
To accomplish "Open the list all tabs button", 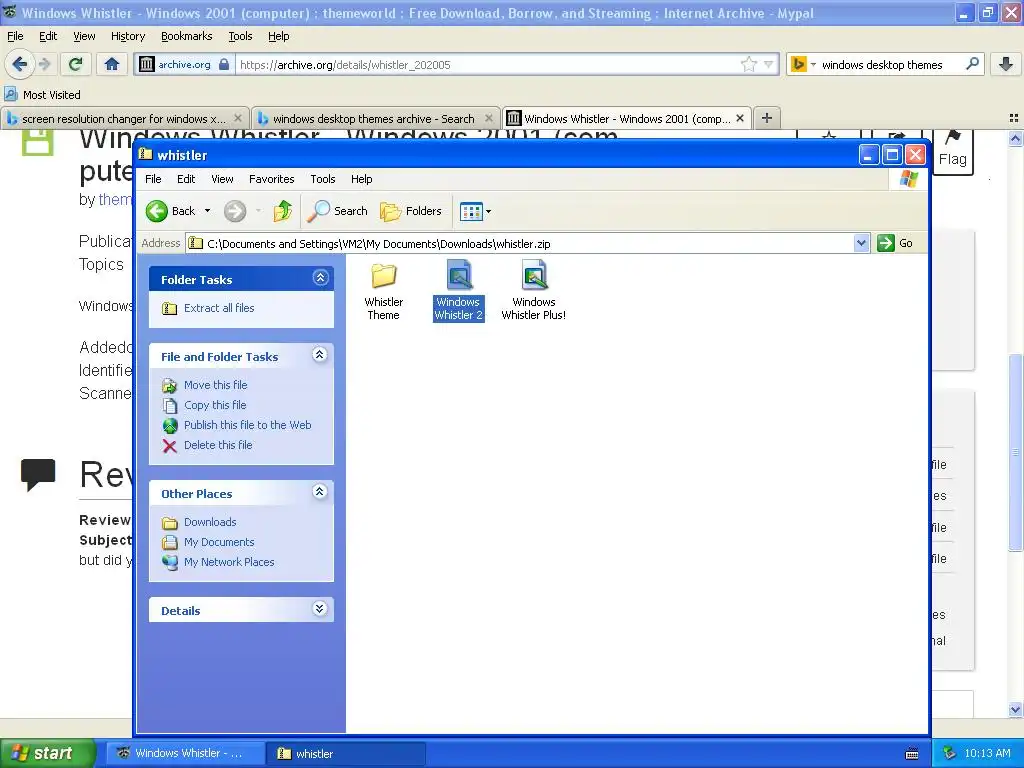I will click(x=1014, y=118).
